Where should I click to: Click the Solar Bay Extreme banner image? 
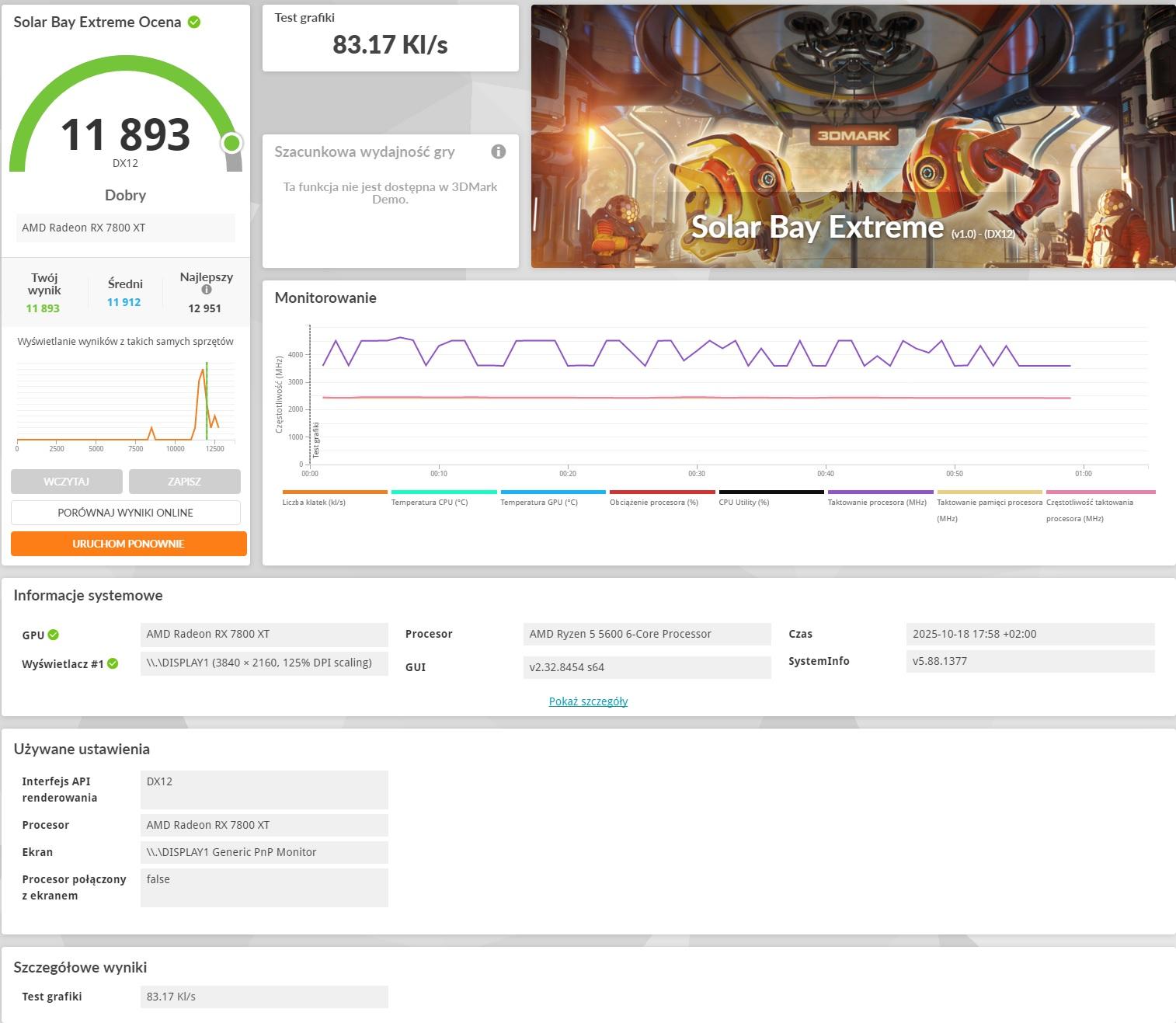pyautogui.click(x=853, y=137)
